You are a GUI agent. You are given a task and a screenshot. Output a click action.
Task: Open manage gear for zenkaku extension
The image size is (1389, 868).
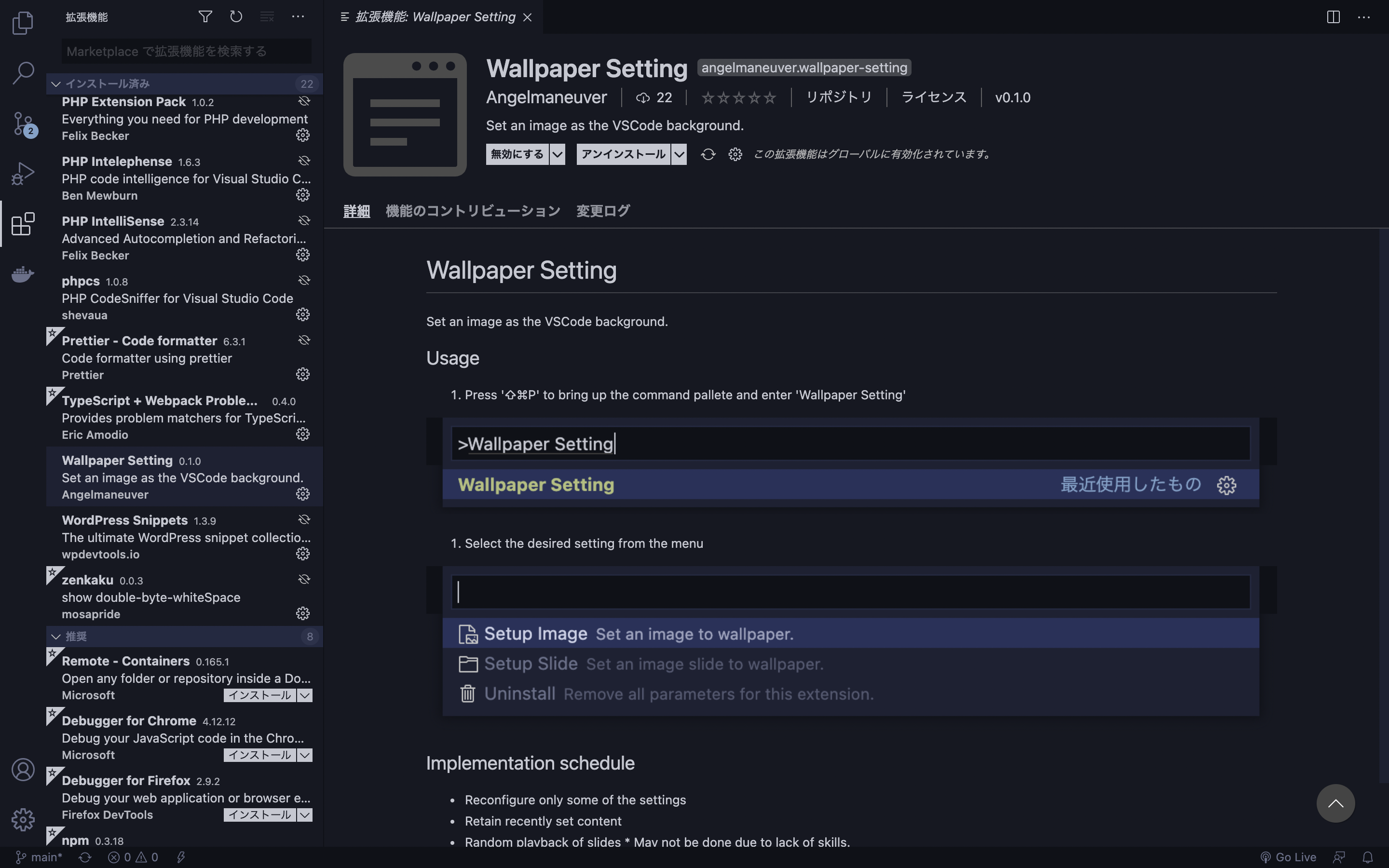tap(302, 613)
